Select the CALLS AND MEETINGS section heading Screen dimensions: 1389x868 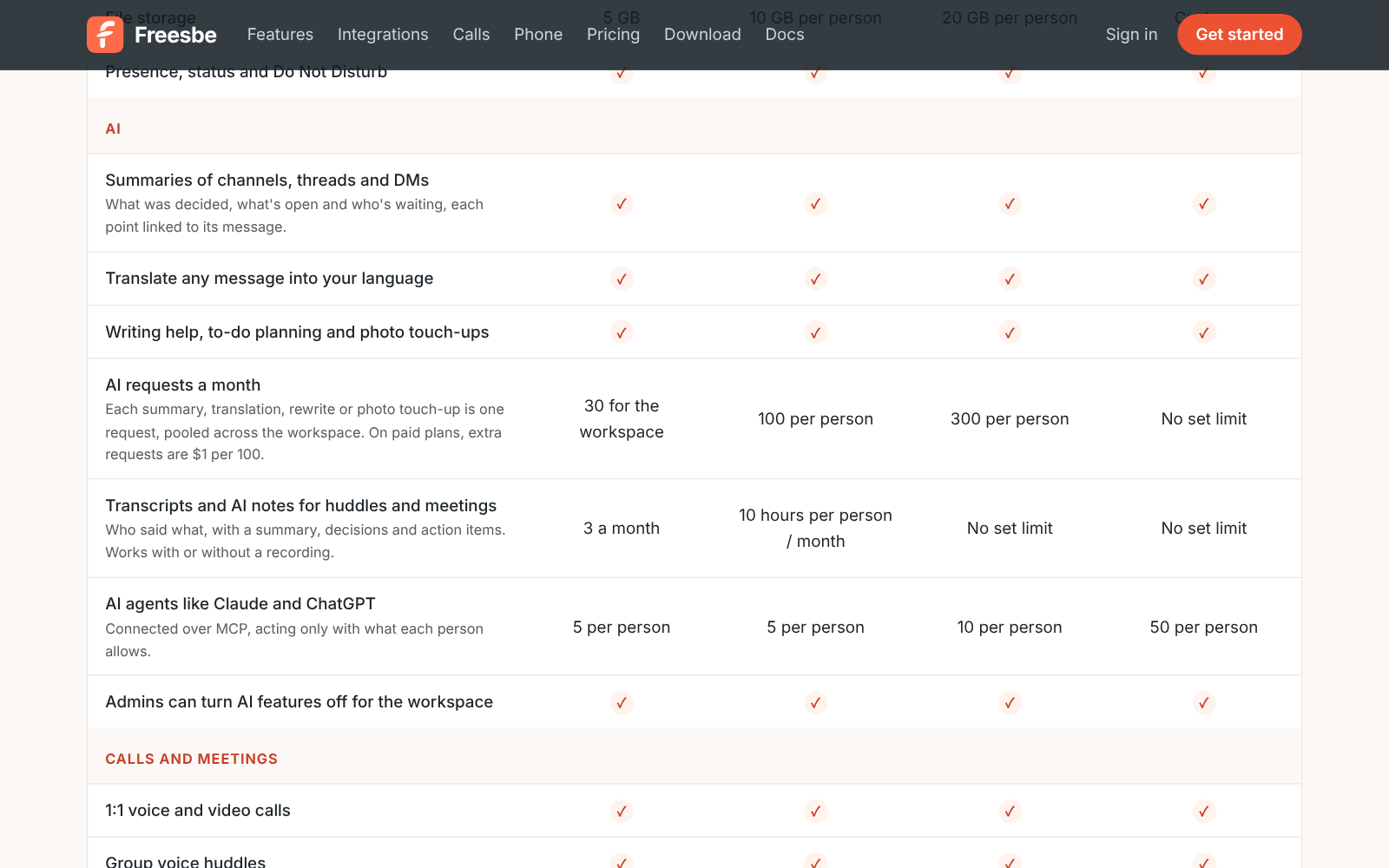[192, 759]
